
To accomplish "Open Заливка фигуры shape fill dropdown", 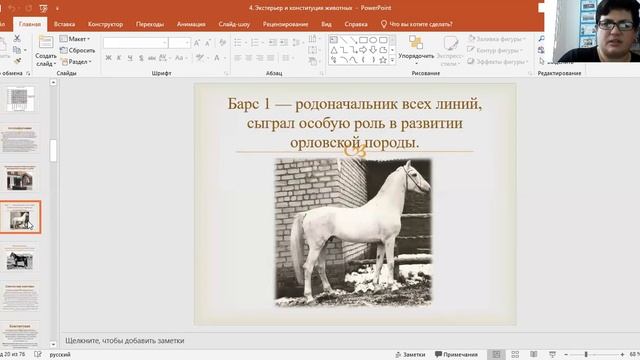I will [497, 39].
